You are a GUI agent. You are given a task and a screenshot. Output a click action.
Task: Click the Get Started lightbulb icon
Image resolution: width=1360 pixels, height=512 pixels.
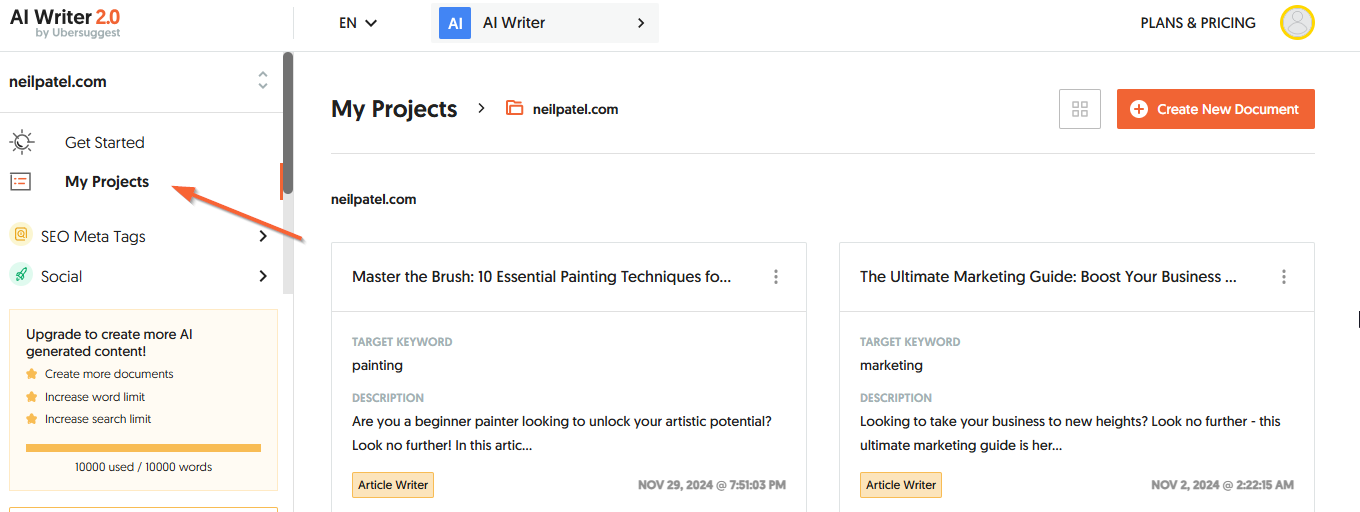22,142
